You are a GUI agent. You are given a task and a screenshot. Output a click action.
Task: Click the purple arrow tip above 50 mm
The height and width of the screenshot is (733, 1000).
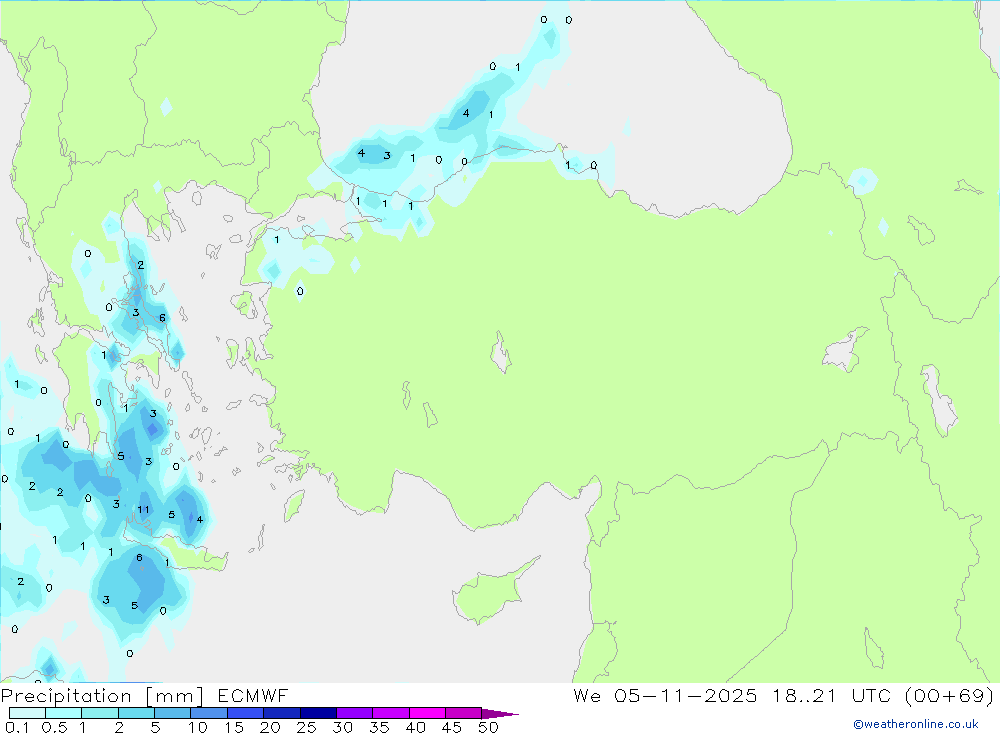tap(500, 714)
